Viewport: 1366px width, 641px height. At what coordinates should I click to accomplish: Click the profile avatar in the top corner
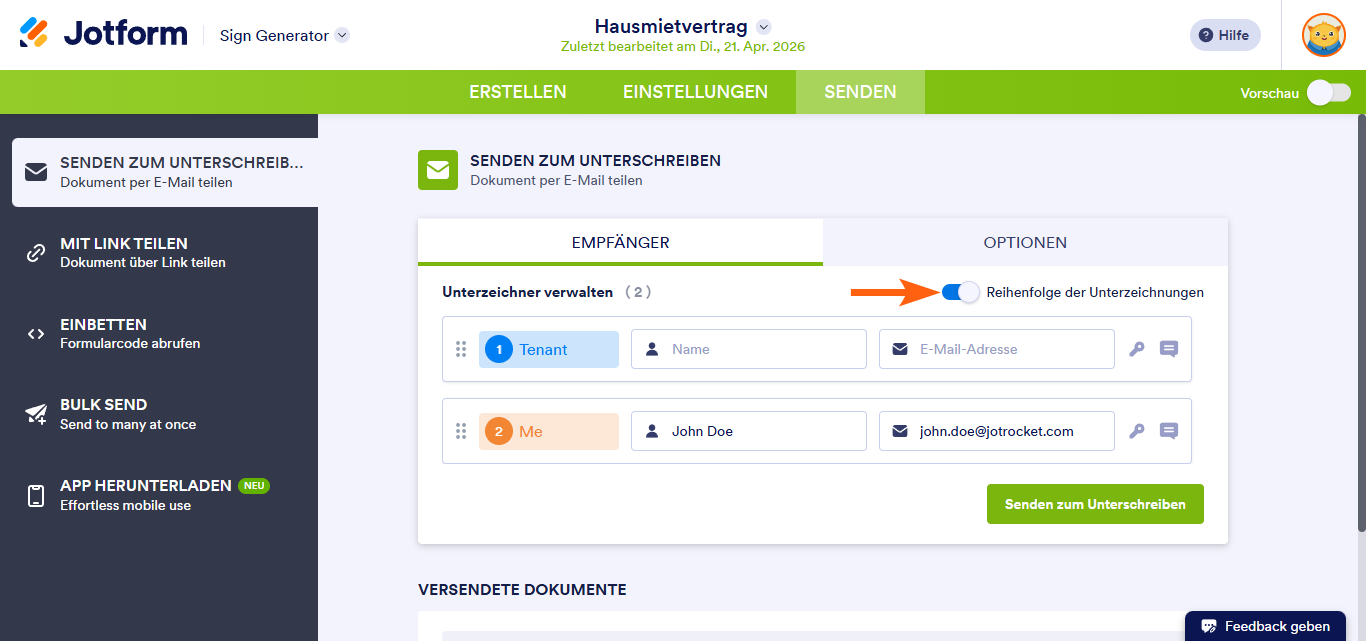click(x=1323, y=35)
